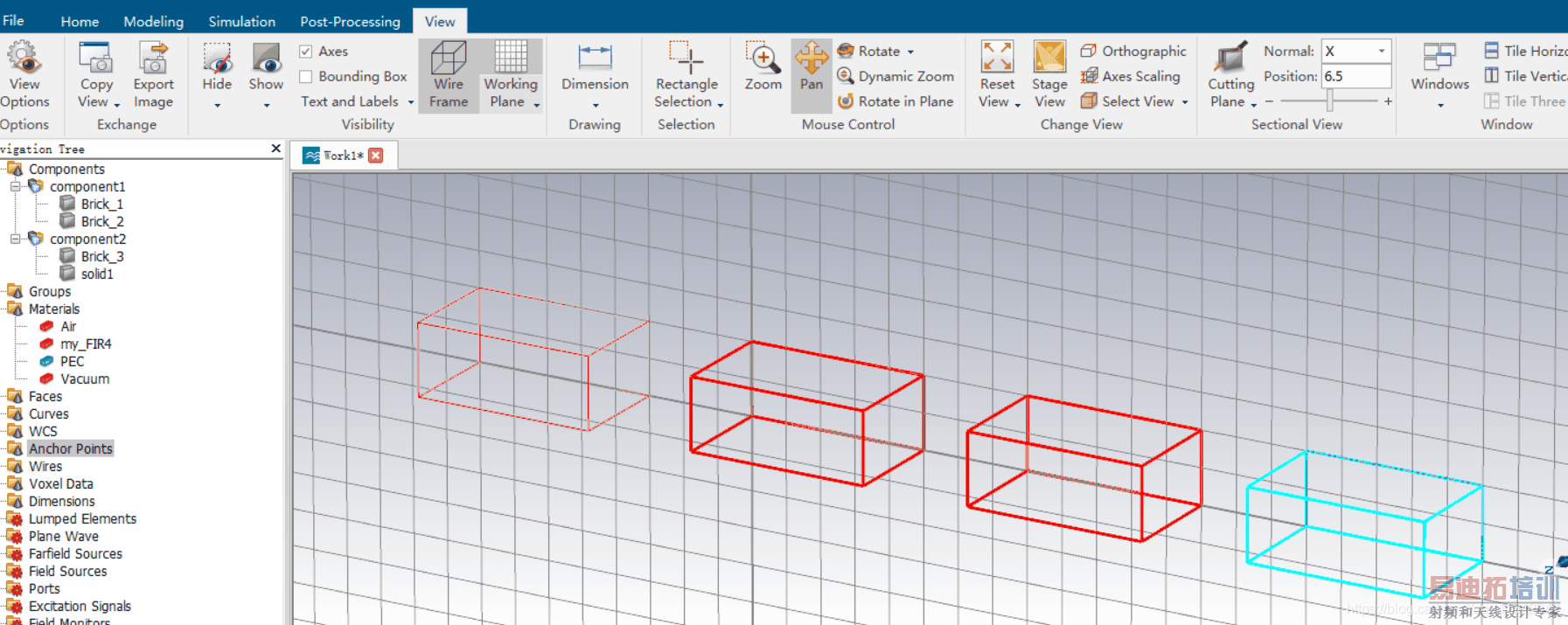Close the Work1 document tab
The image size is (1568, 625).
[x=376, y=156]
